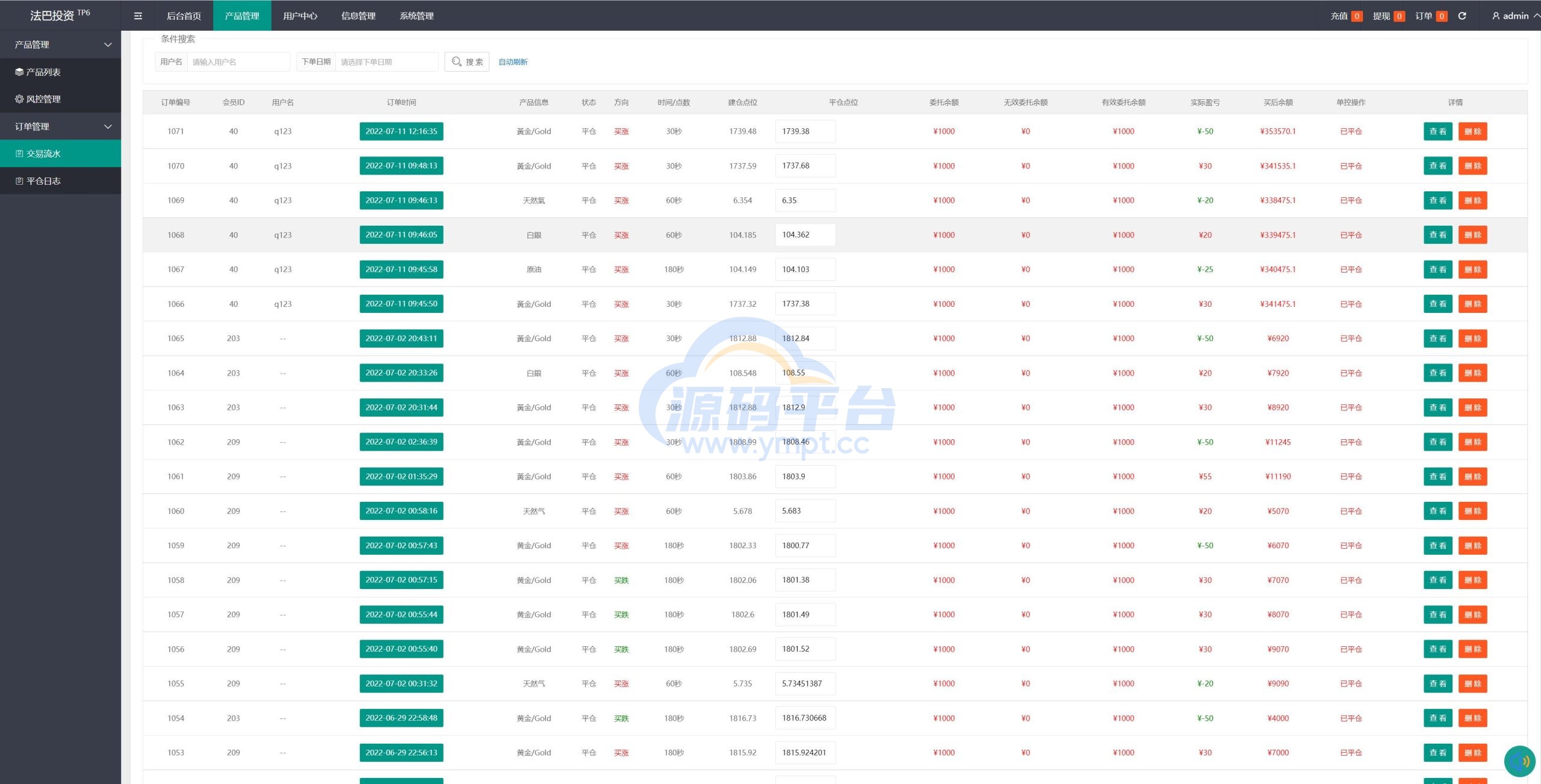Open 系统管理 top menu
The width and height of the screenshot is (1541, 784).
(x=417, y=16)
